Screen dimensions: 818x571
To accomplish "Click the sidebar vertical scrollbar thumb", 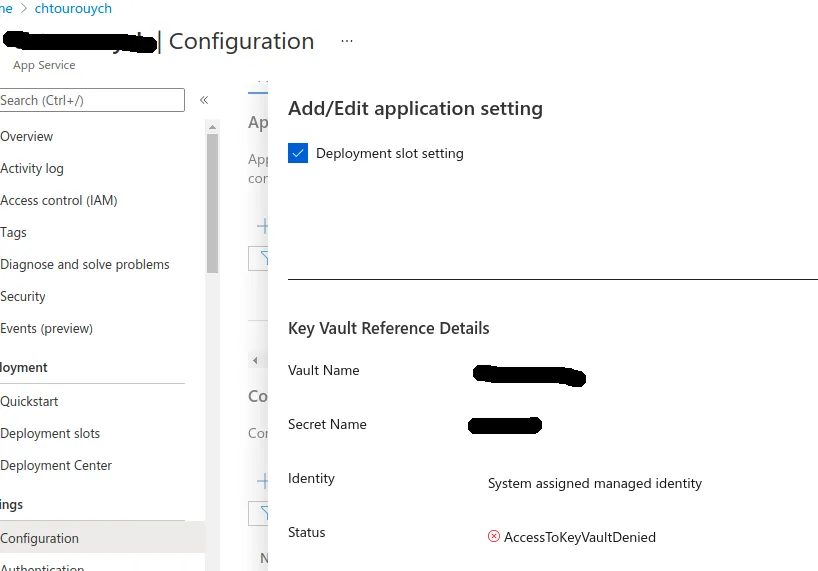I will [212, 200].
